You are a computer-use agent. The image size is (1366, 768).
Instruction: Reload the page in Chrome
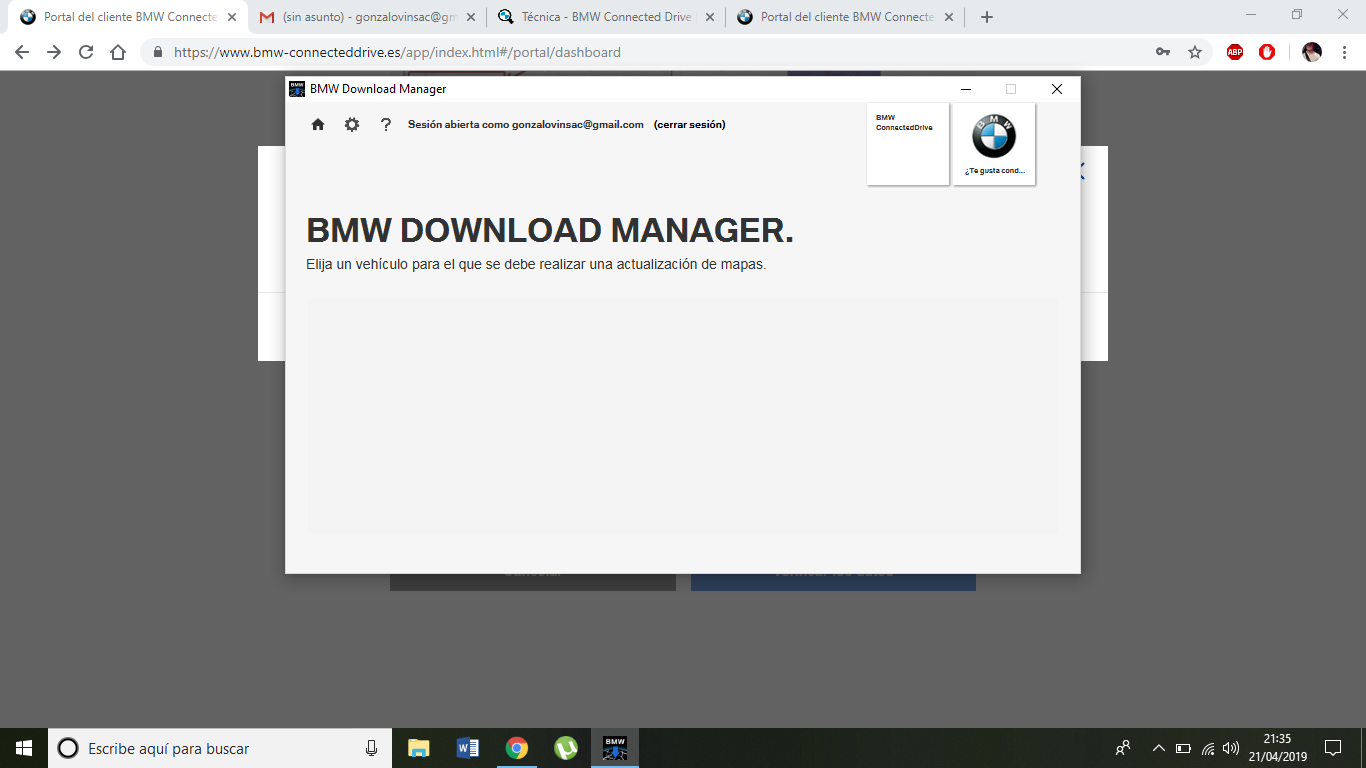[86, 52]
